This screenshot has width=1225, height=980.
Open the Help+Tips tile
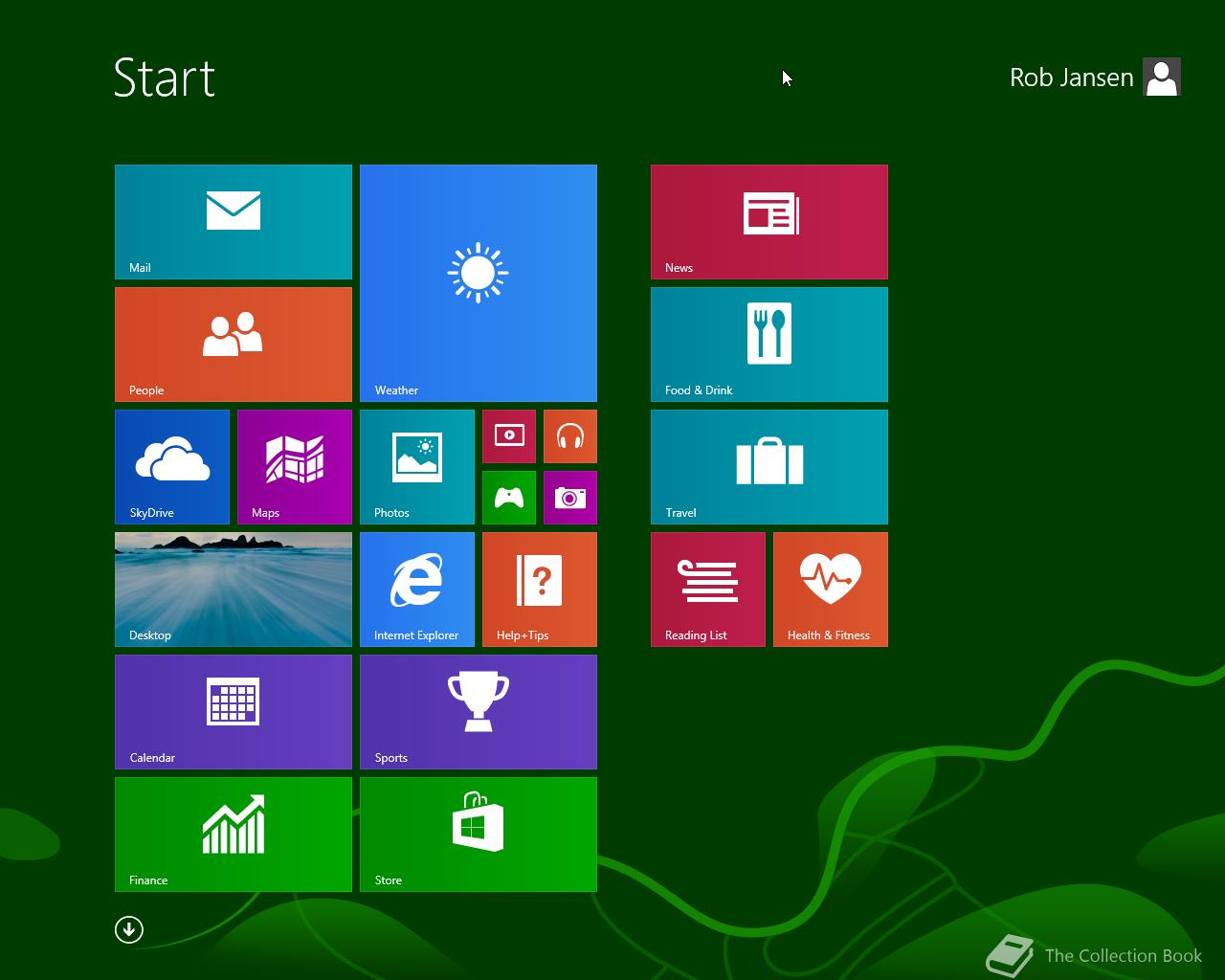coord(540,590)
